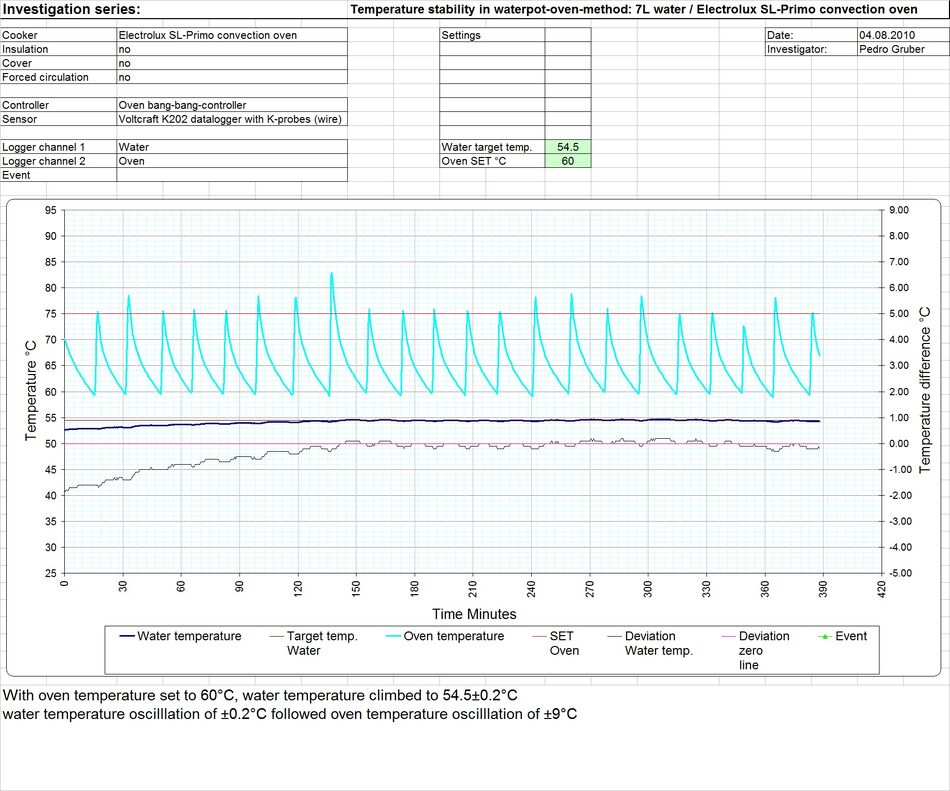Select the 'Temperature difference °C' right axis title
The image size is (950, 791).
[x=924, y=391]
